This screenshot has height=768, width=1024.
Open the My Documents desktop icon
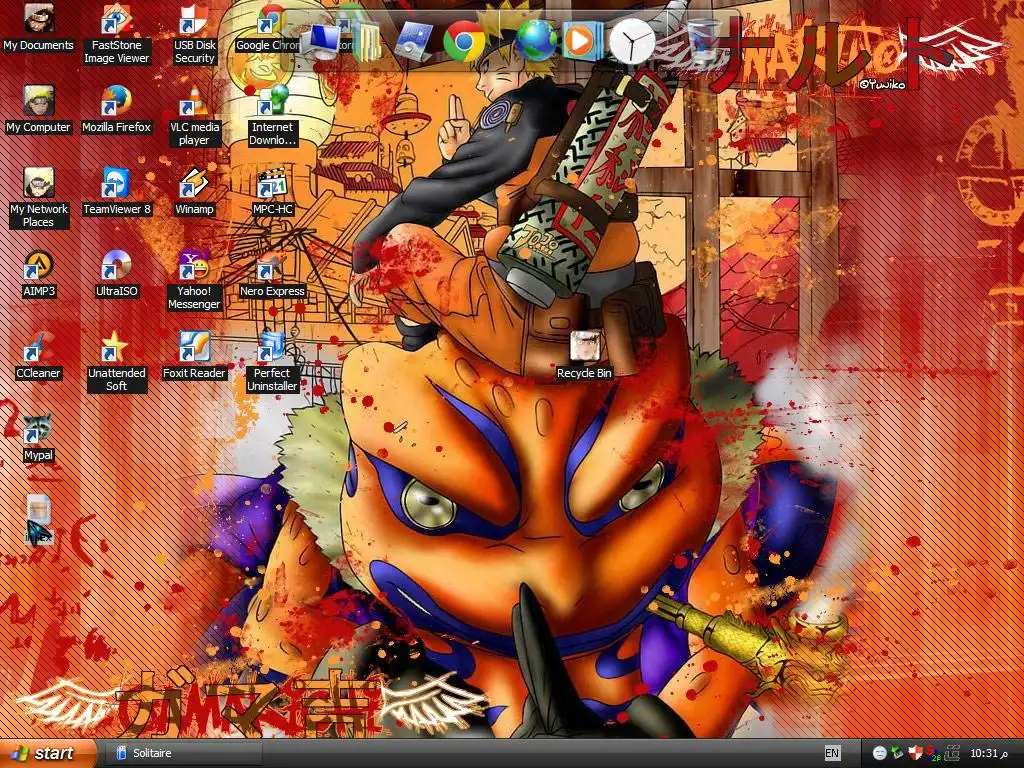(39, 27)
